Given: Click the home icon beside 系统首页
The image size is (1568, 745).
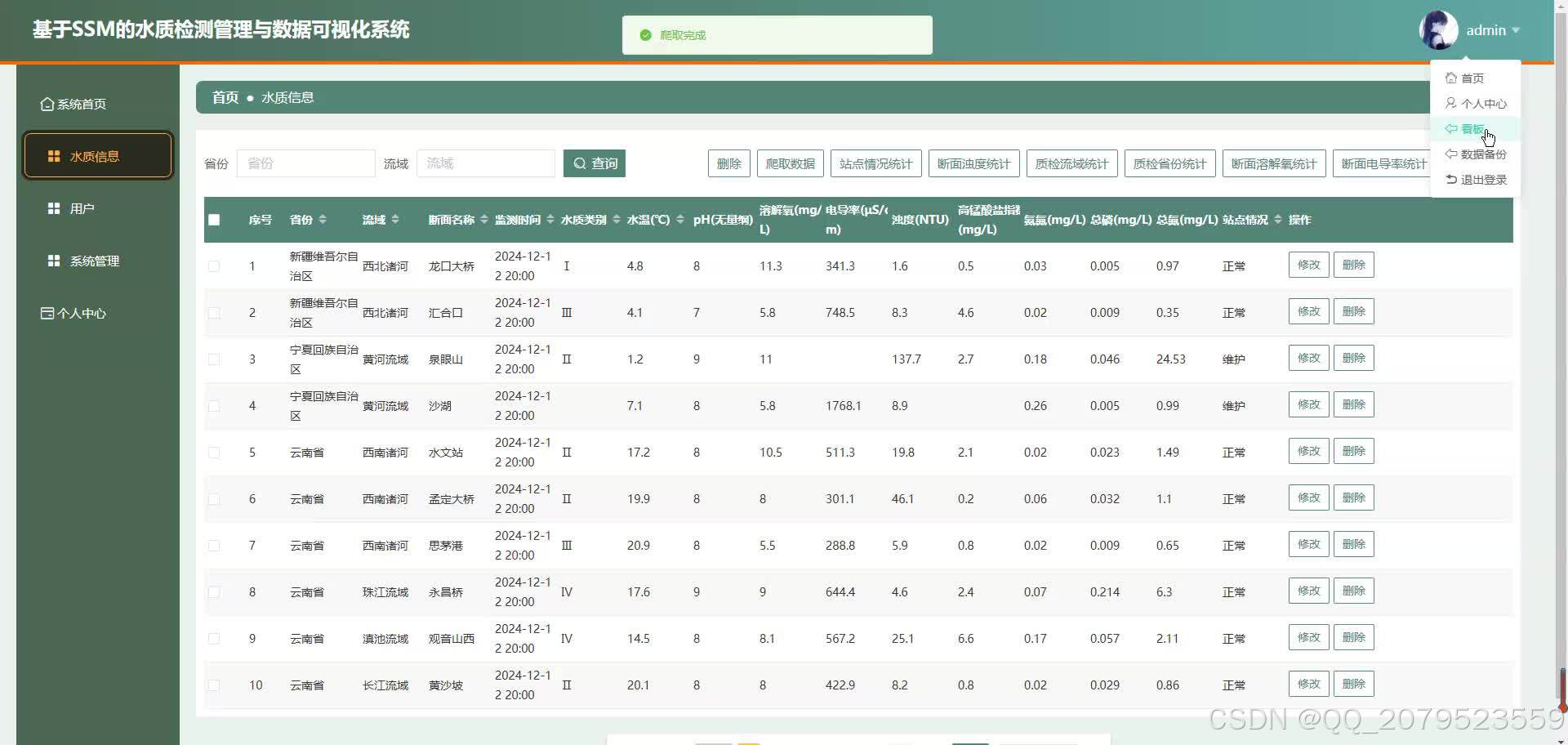Looking at the screenshot, I should (47, 105).
